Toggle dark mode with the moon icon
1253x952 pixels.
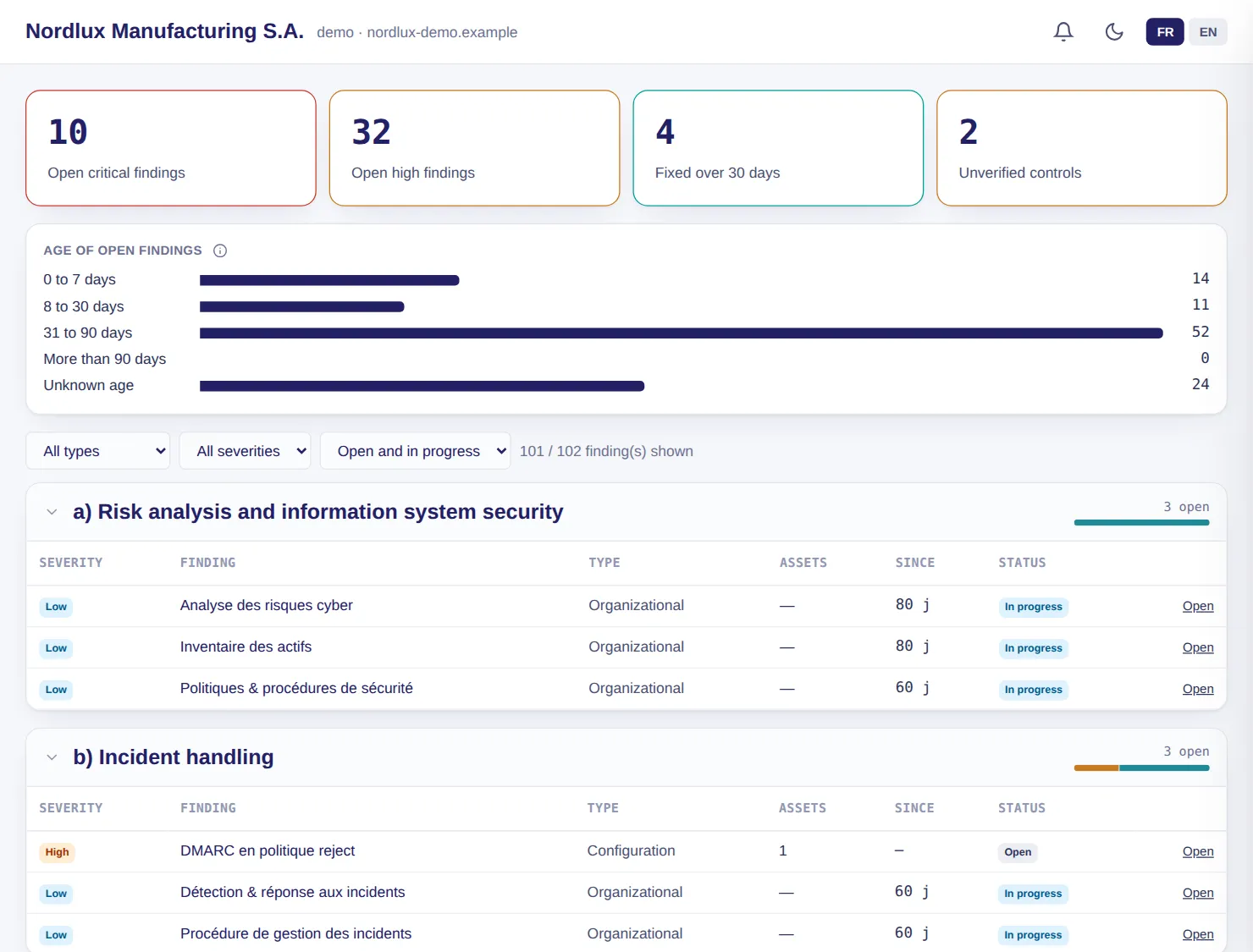pos(1114,32)
